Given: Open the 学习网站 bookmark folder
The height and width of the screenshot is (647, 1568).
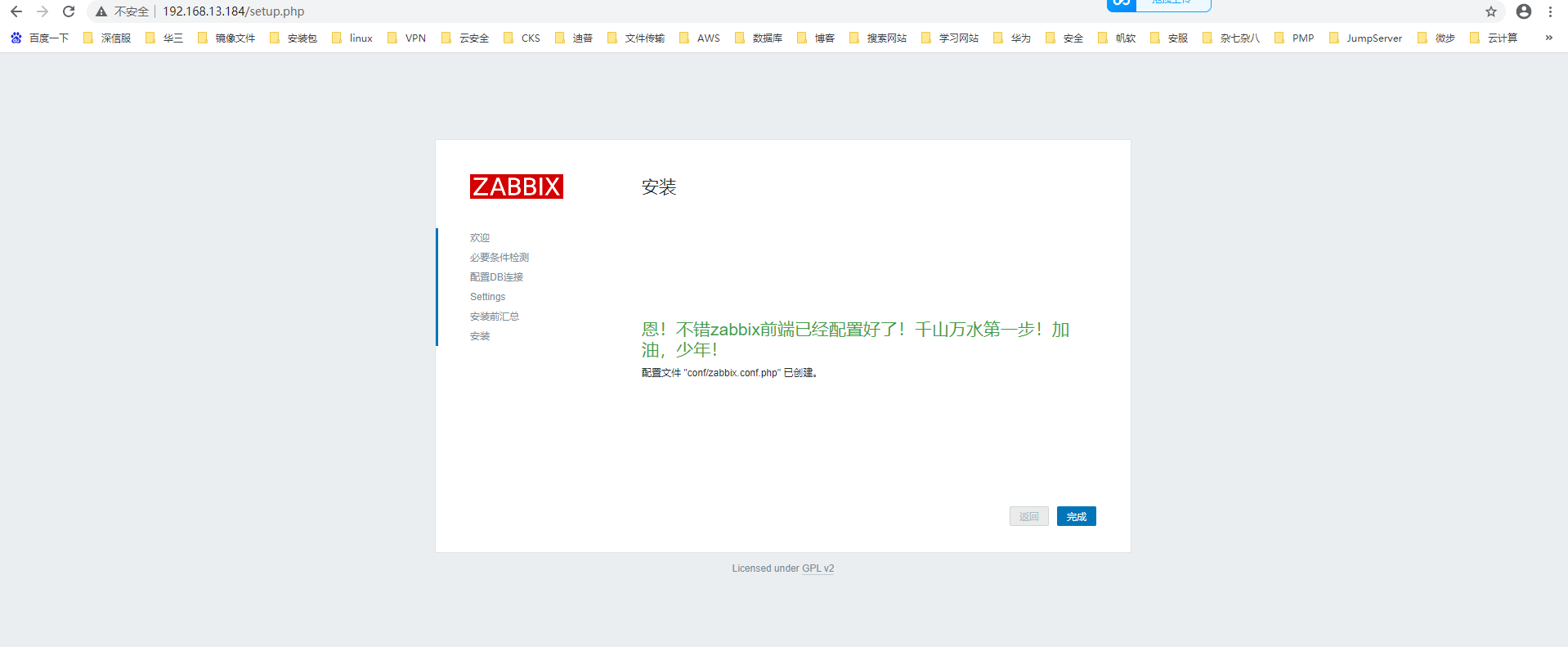Looking at the screenshot, I should click(x=950, y=38).
